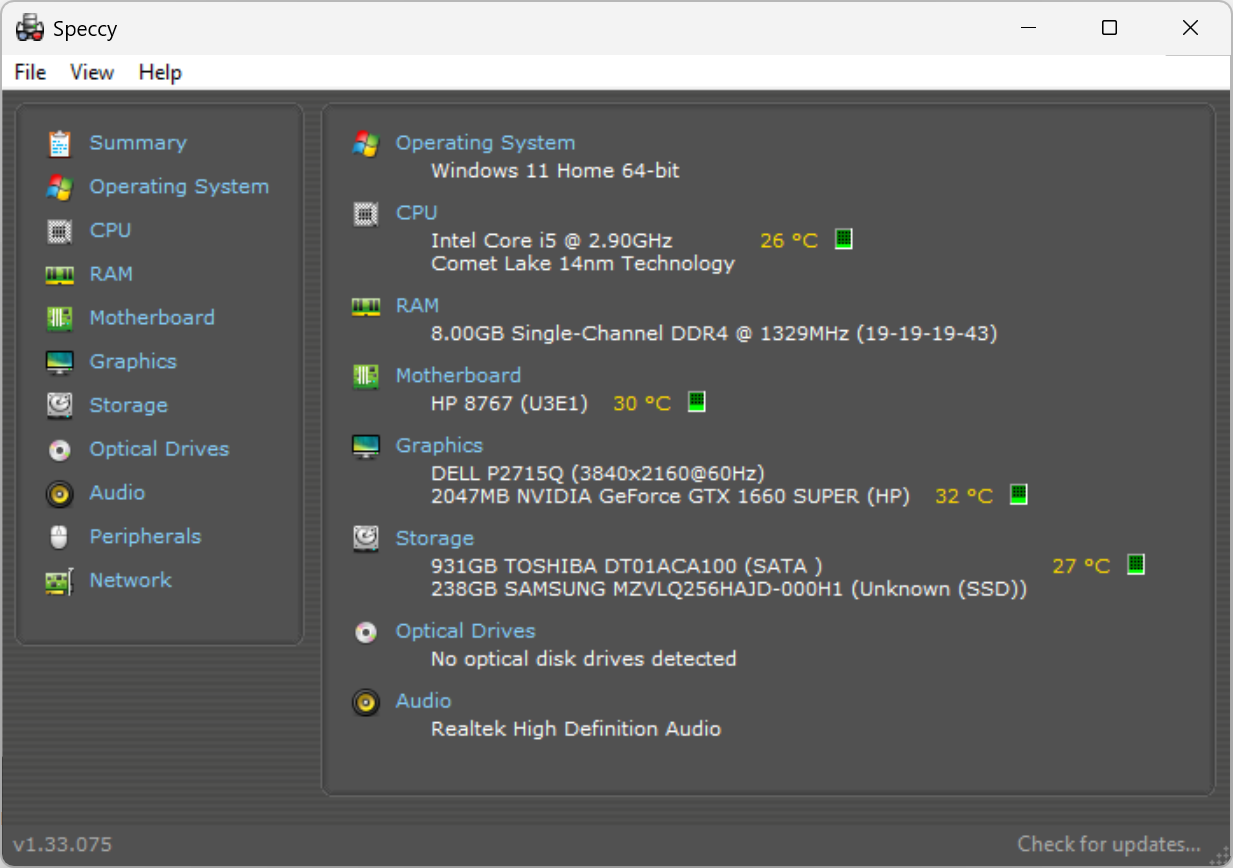
Task: Click the Audio speaker icon in sidebar
Action: pos(60,493)
